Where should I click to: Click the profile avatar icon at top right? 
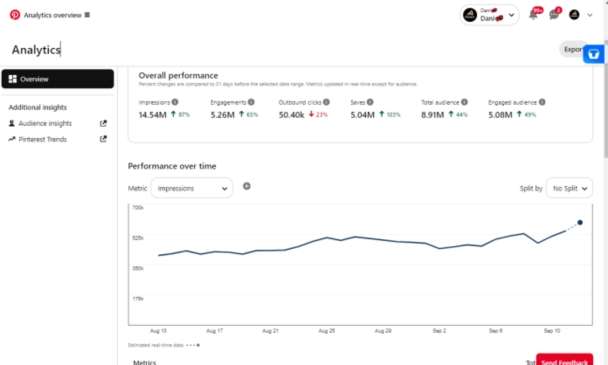click(574, 15)
